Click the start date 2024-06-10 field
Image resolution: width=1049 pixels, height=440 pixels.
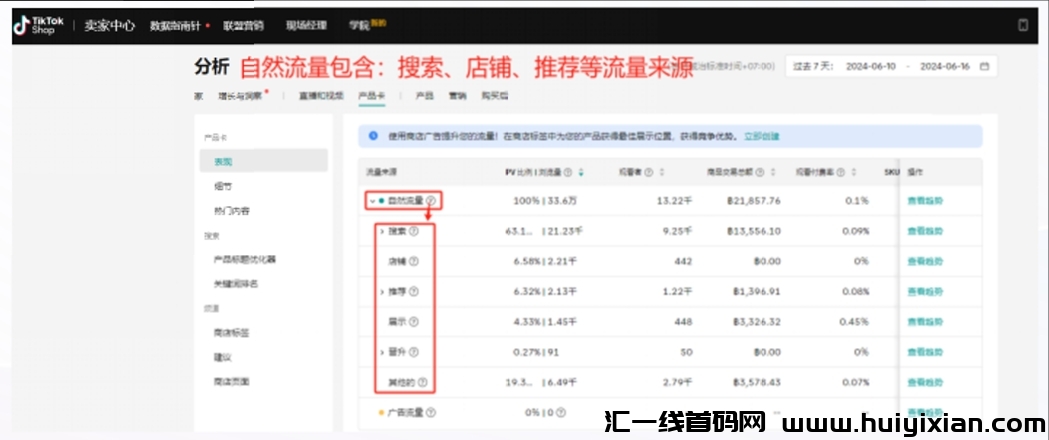[x=872, y=67]
